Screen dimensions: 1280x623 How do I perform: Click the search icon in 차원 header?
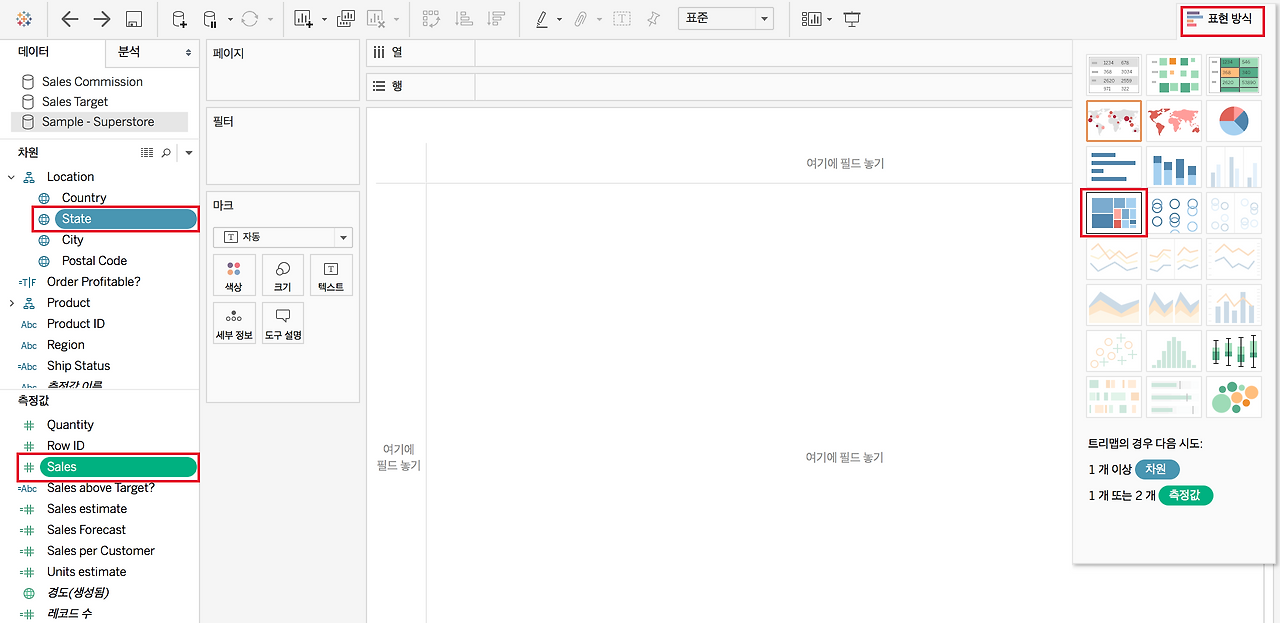pyautogui.click(x=166, y=153)
